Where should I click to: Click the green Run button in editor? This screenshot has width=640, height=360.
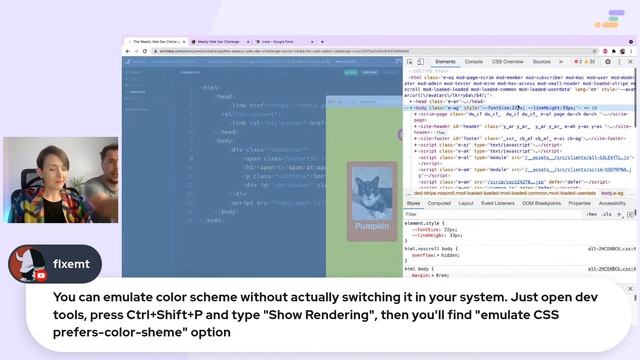click(x=351, y=72)
